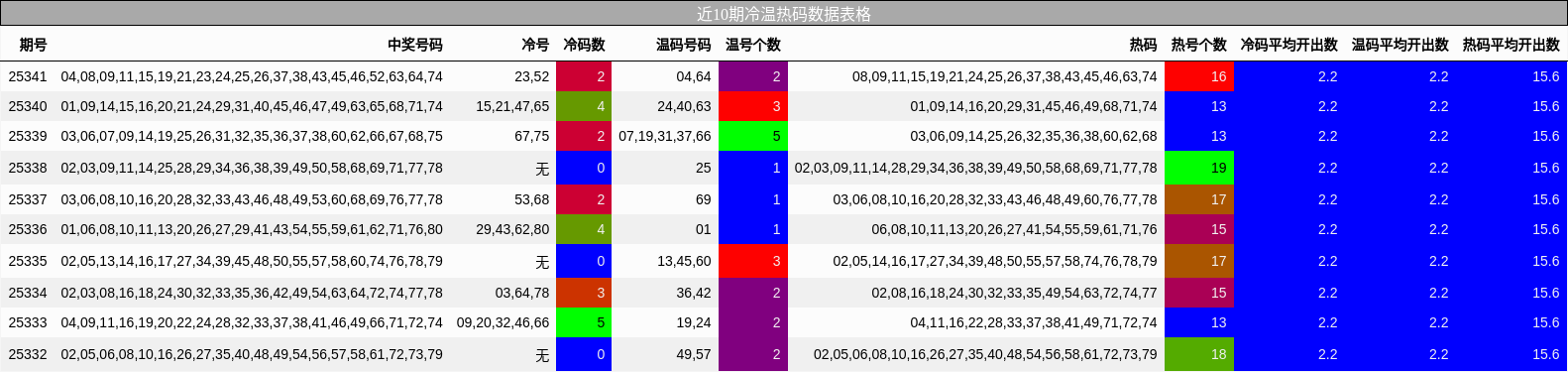
Task: Click the 热号个数 column header
Action: click(1199, 45)
